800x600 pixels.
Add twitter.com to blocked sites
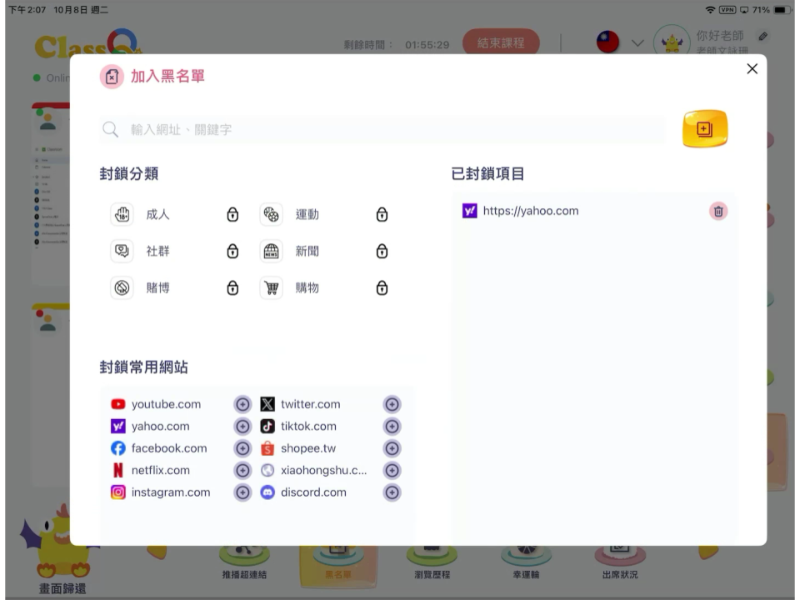(392, 405)
